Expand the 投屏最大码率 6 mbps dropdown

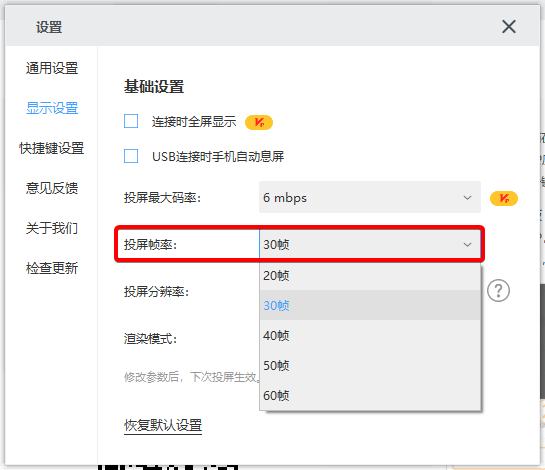tap(370, 197)
